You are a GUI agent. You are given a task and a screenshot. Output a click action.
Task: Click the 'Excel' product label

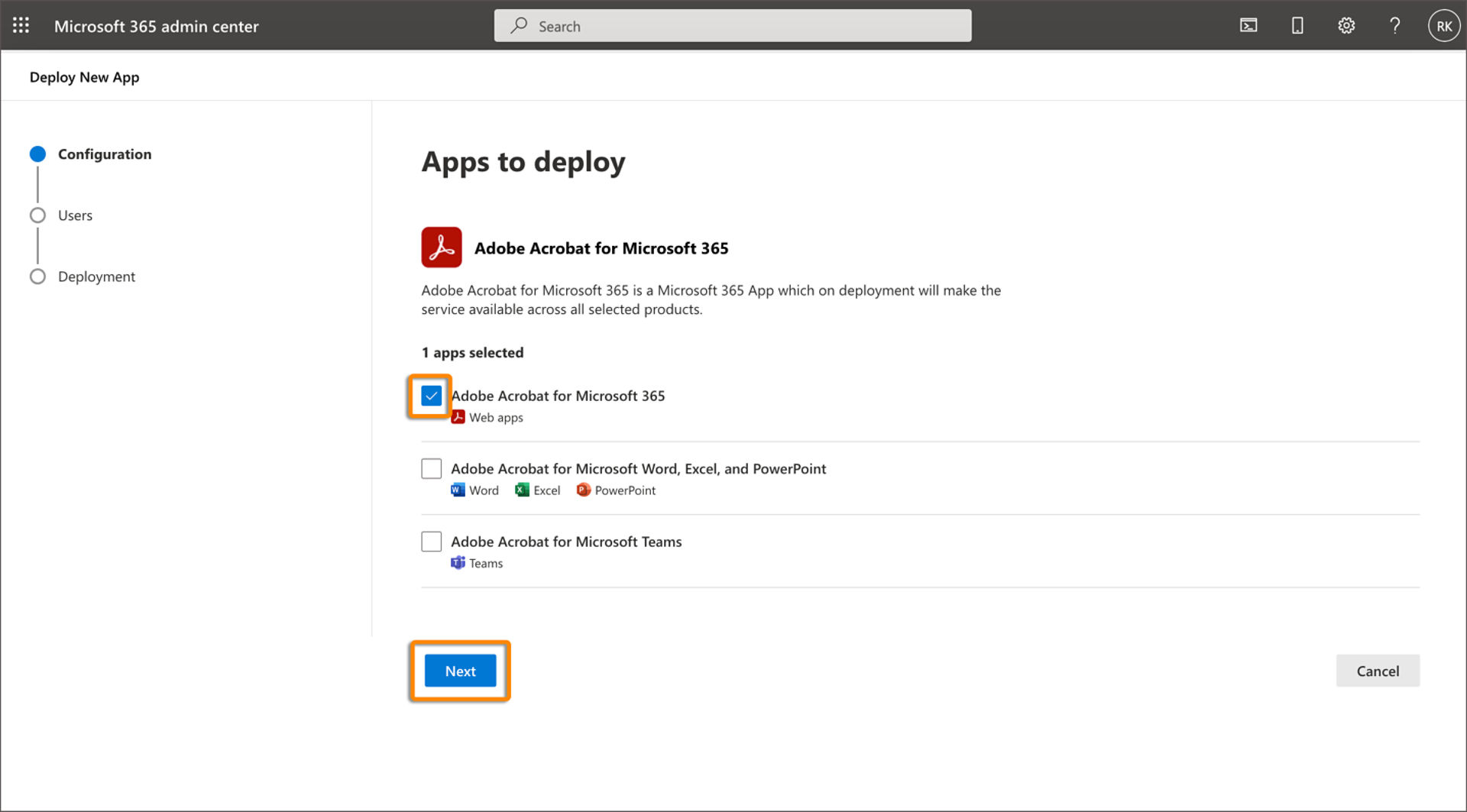[x=546, y=490]
